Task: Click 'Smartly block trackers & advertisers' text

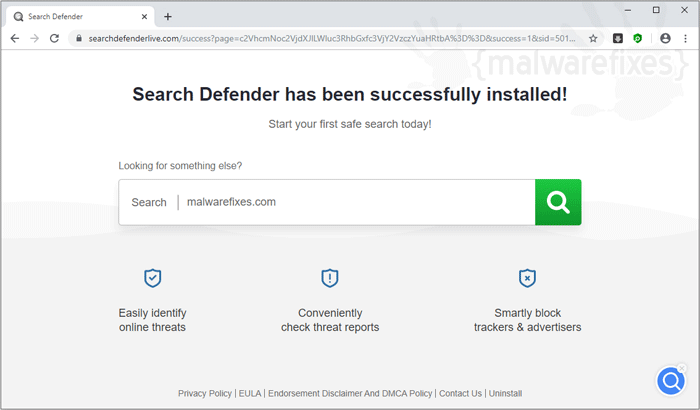Action: pyautogui.click(x=527, y=320)
